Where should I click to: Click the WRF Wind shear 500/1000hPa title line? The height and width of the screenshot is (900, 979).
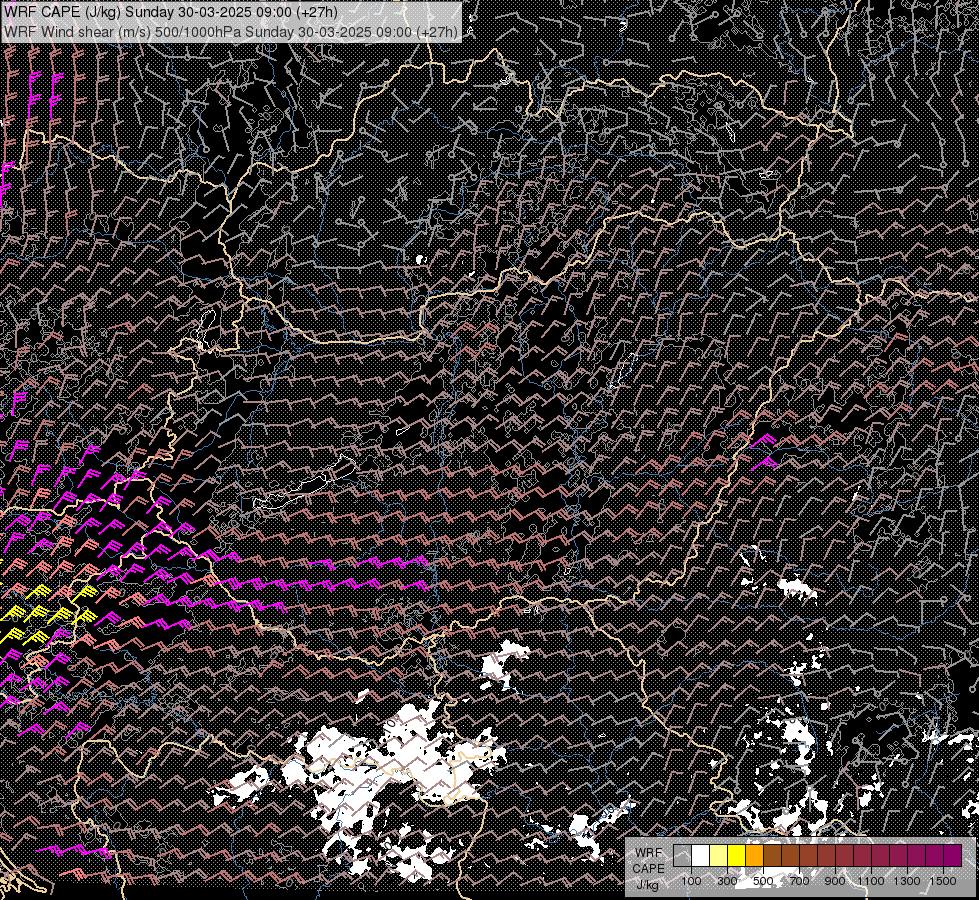coord(231,31)
